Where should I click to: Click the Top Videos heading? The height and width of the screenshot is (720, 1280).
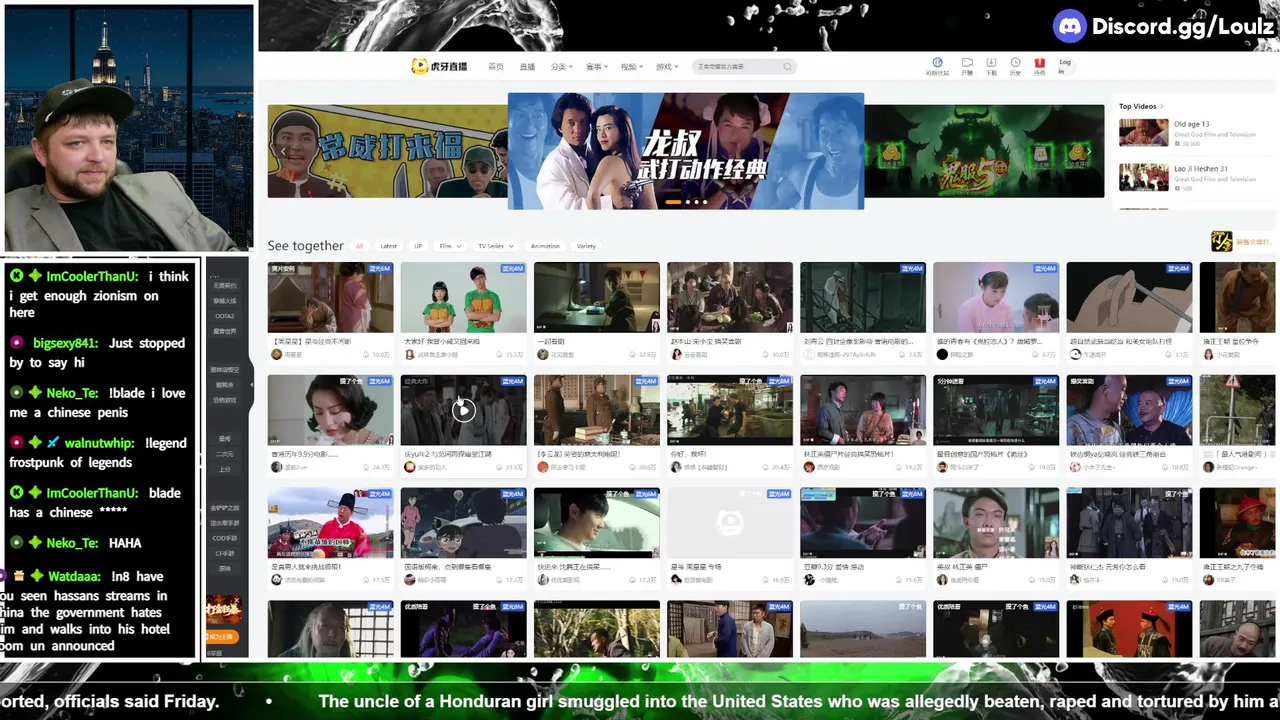[1138, 106]
